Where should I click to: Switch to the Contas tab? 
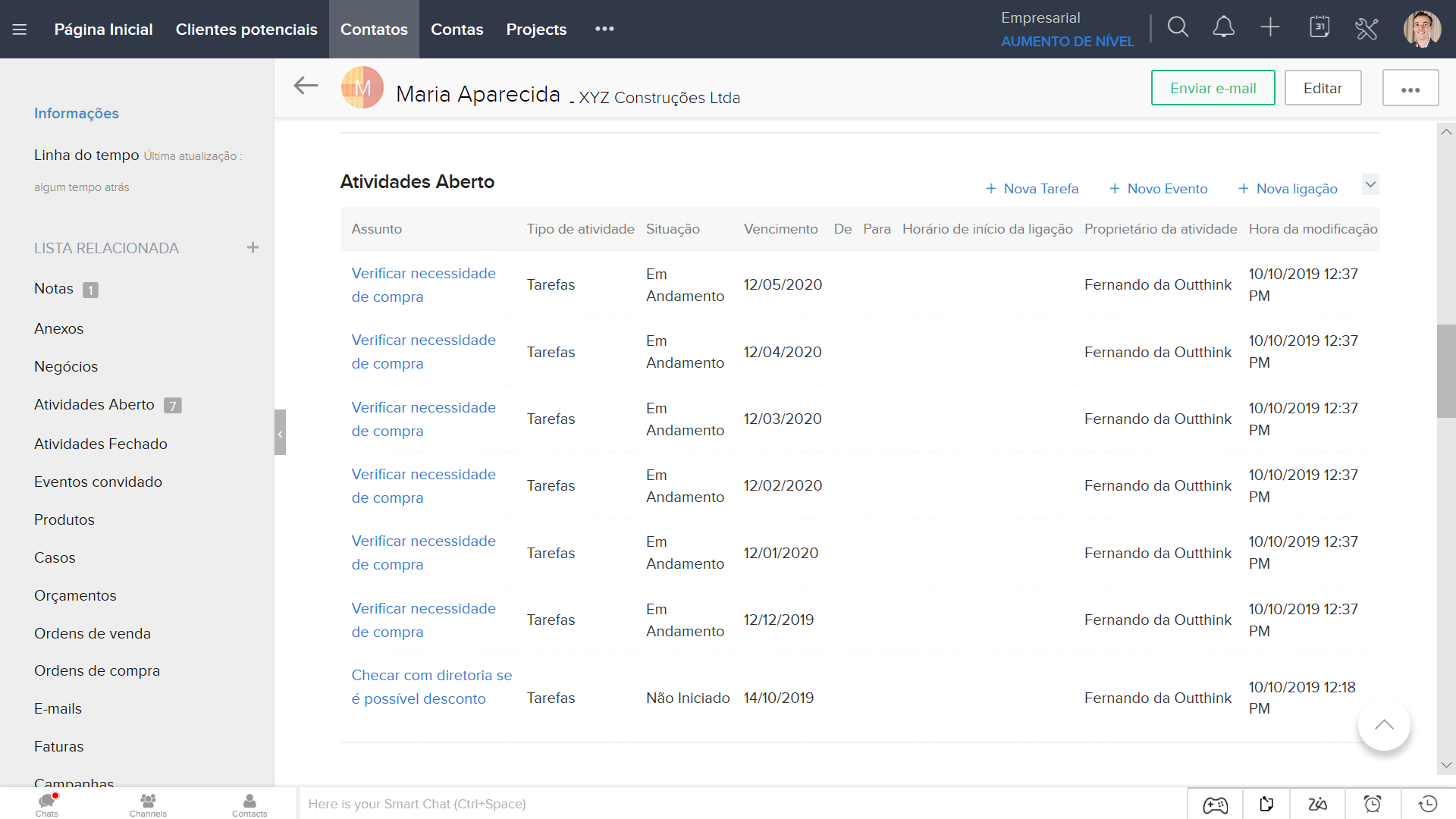tap(457, 30)
